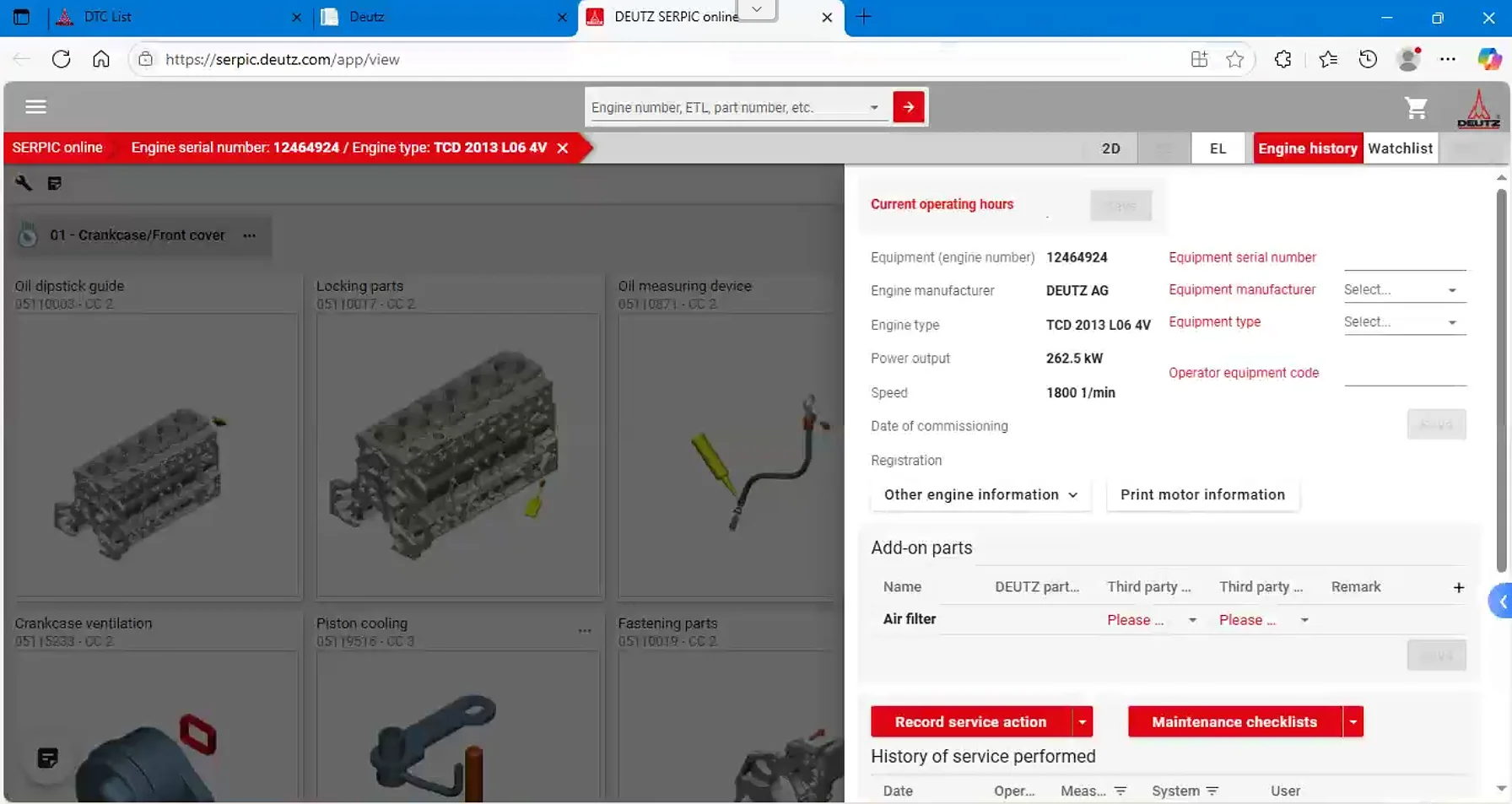Open browser history icon
This screenshot has width=1512, height=804.
(1368, 59)
